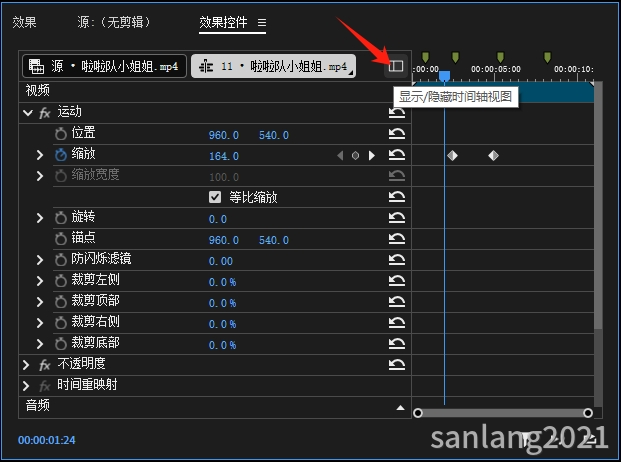Go to next 缩放 keyframe
This screenshot has width=621, height=462.
[371, 156]
